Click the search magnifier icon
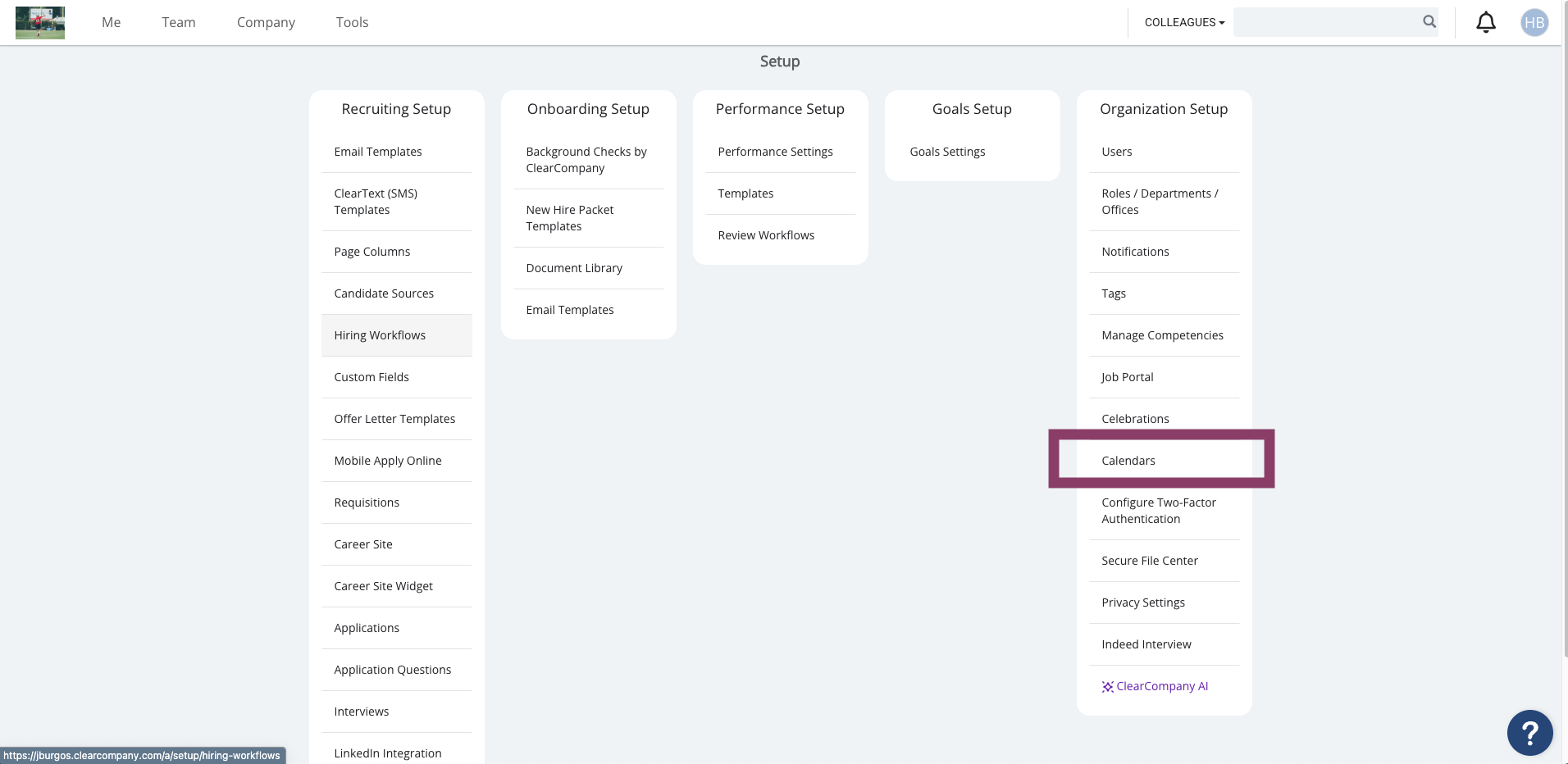The width and height of the screenshot is (1568, 764). coord(1429,22)
